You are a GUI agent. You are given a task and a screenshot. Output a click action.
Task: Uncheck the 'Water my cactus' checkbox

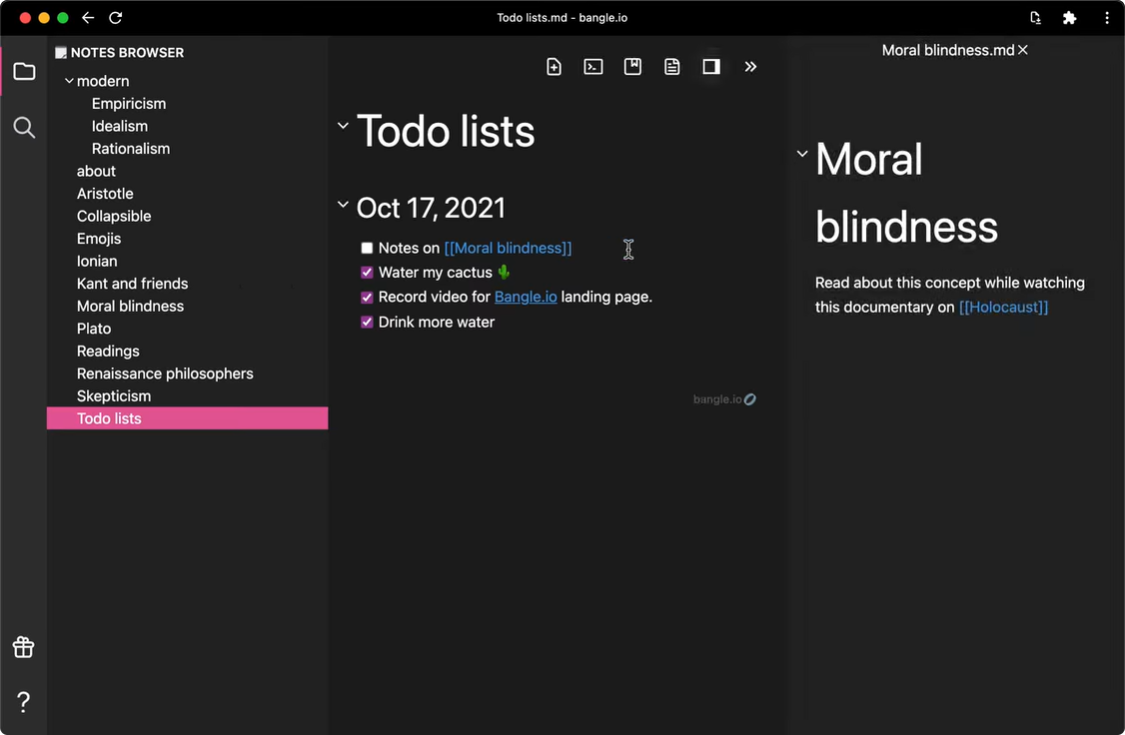click(367, 272)
